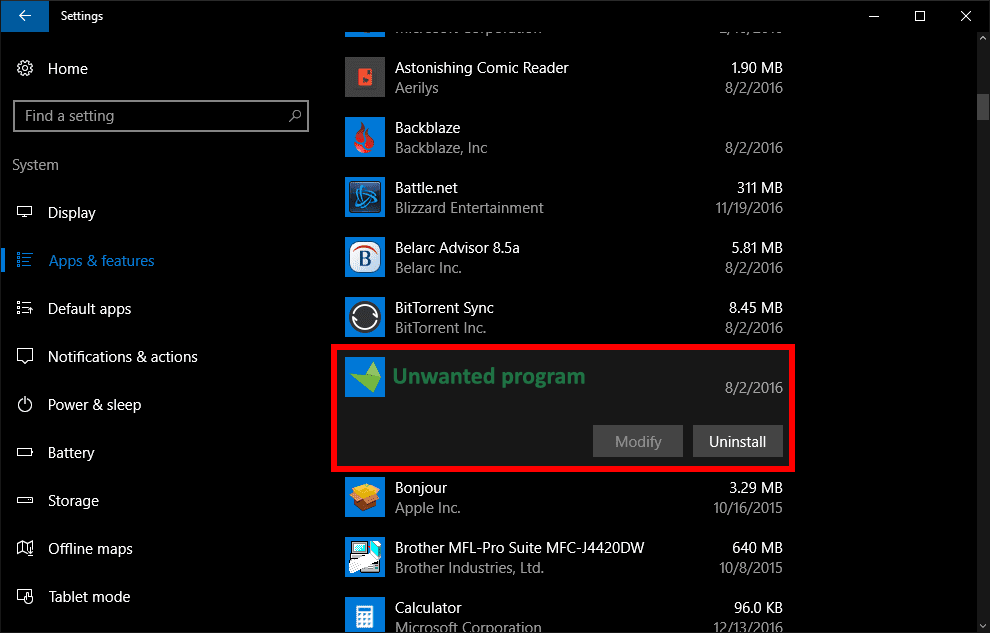Switch to the Storage page

click(73, 500)
